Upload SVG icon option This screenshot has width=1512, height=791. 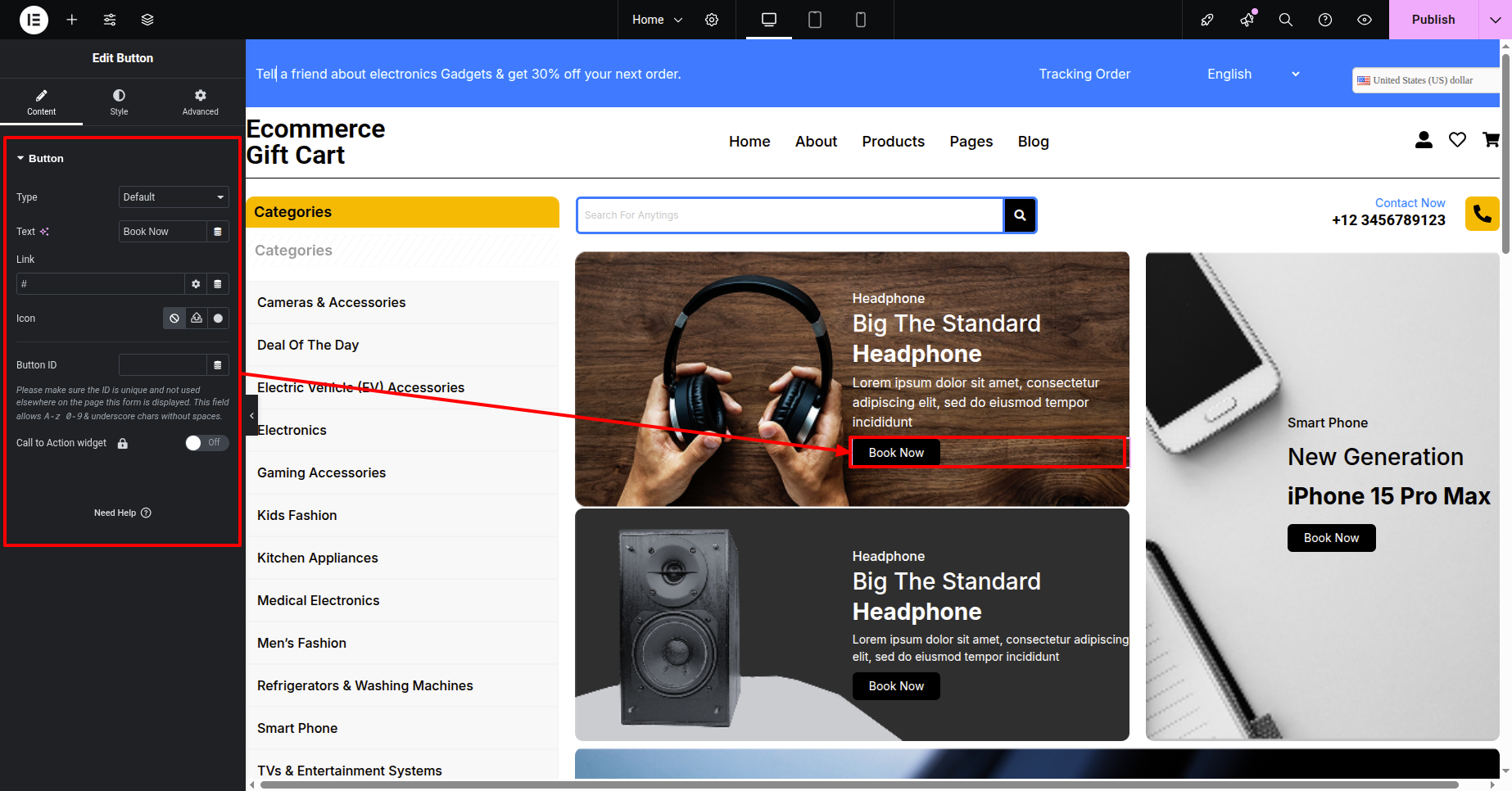tap(197, 319)
